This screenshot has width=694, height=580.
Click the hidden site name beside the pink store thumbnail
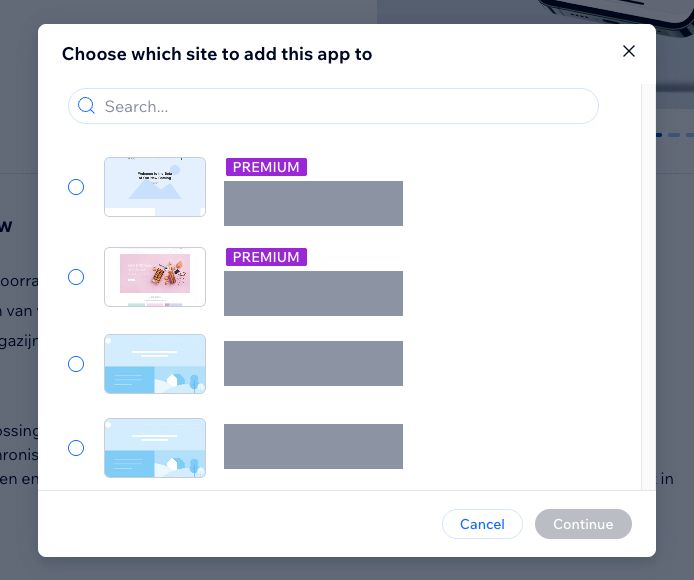[313, 294]
